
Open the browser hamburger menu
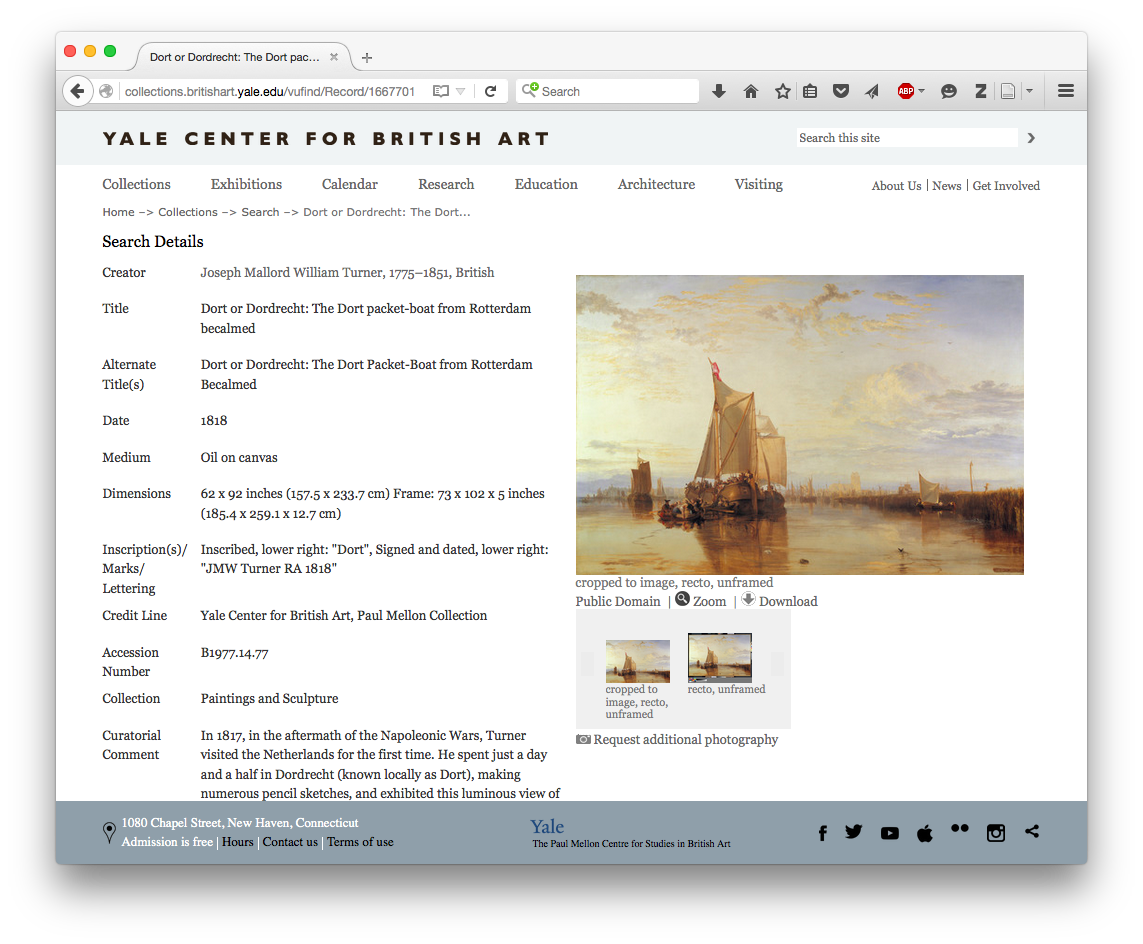click(x=1066, y=91)
